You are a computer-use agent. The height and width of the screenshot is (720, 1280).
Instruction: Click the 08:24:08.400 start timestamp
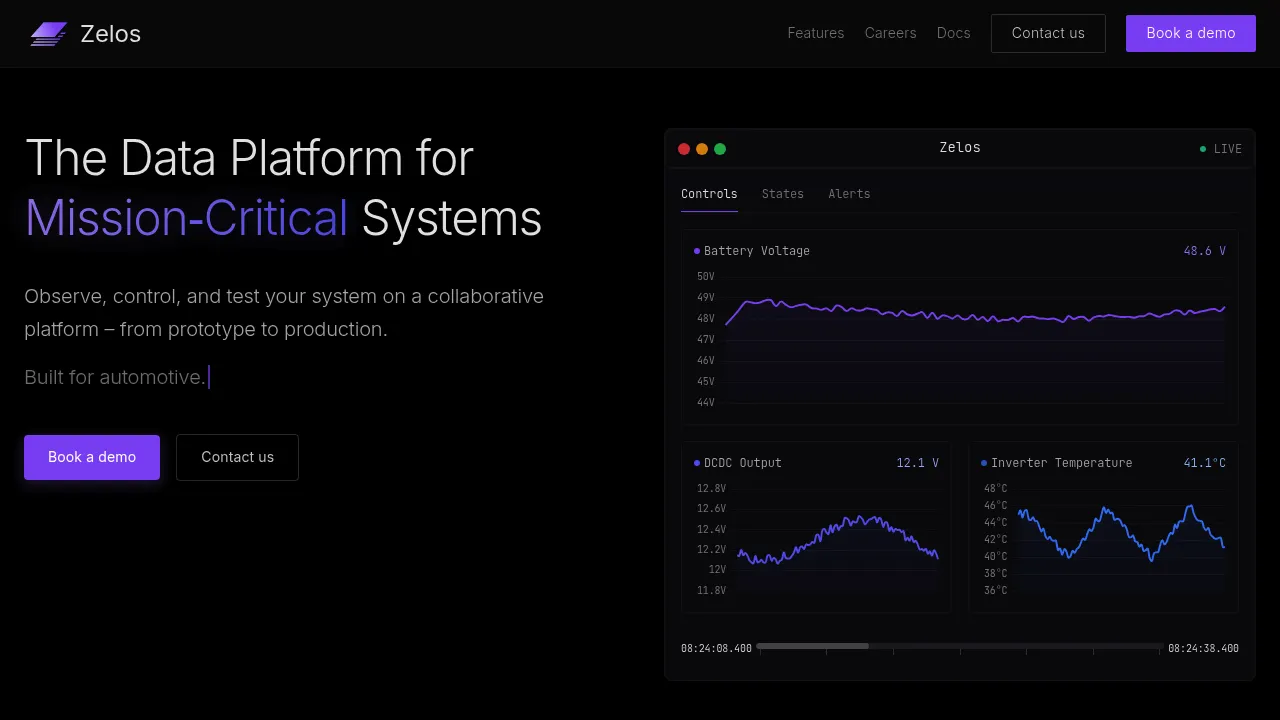coord(716,649)
